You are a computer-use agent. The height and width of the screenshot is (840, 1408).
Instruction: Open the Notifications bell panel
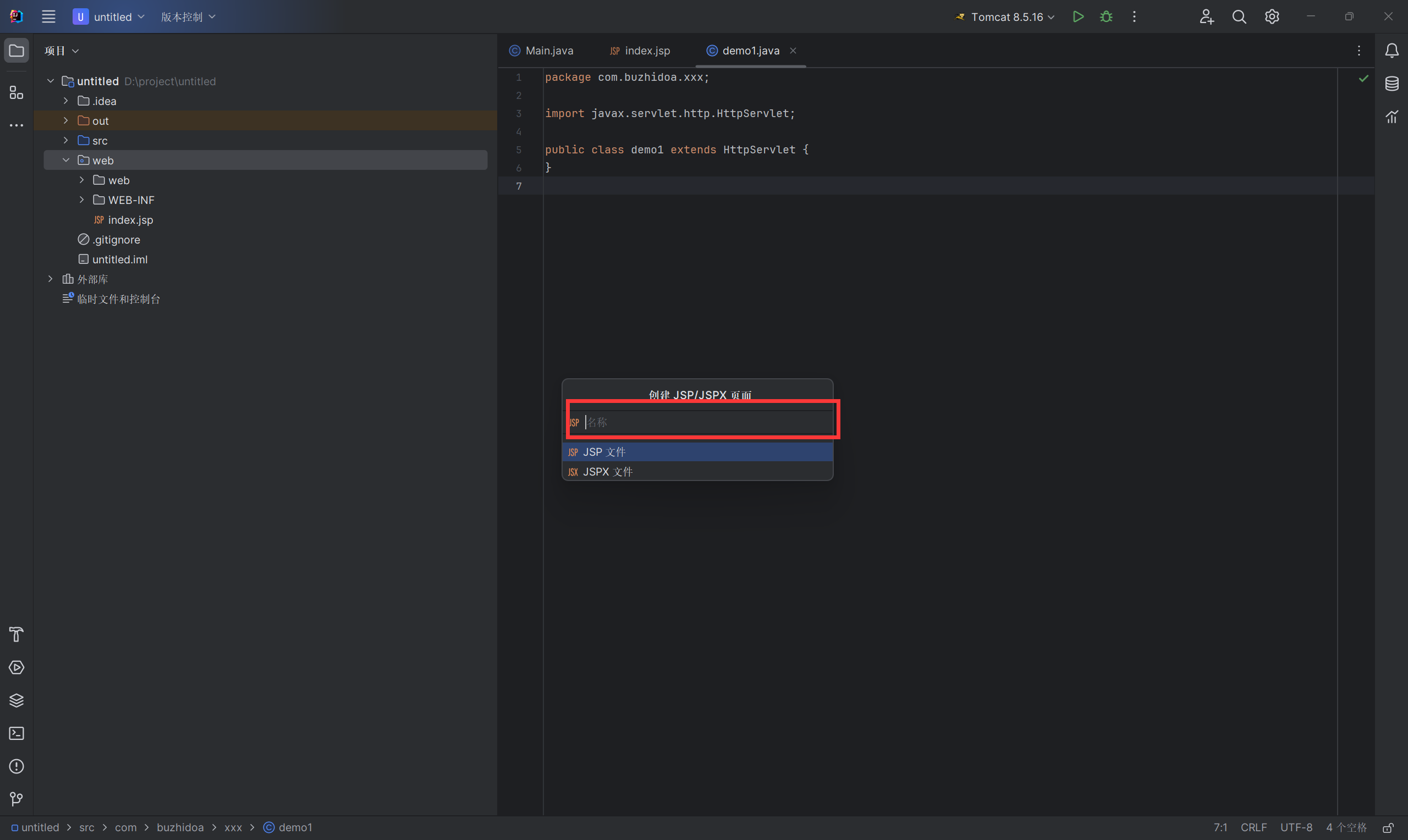[x=1391, y=51]
